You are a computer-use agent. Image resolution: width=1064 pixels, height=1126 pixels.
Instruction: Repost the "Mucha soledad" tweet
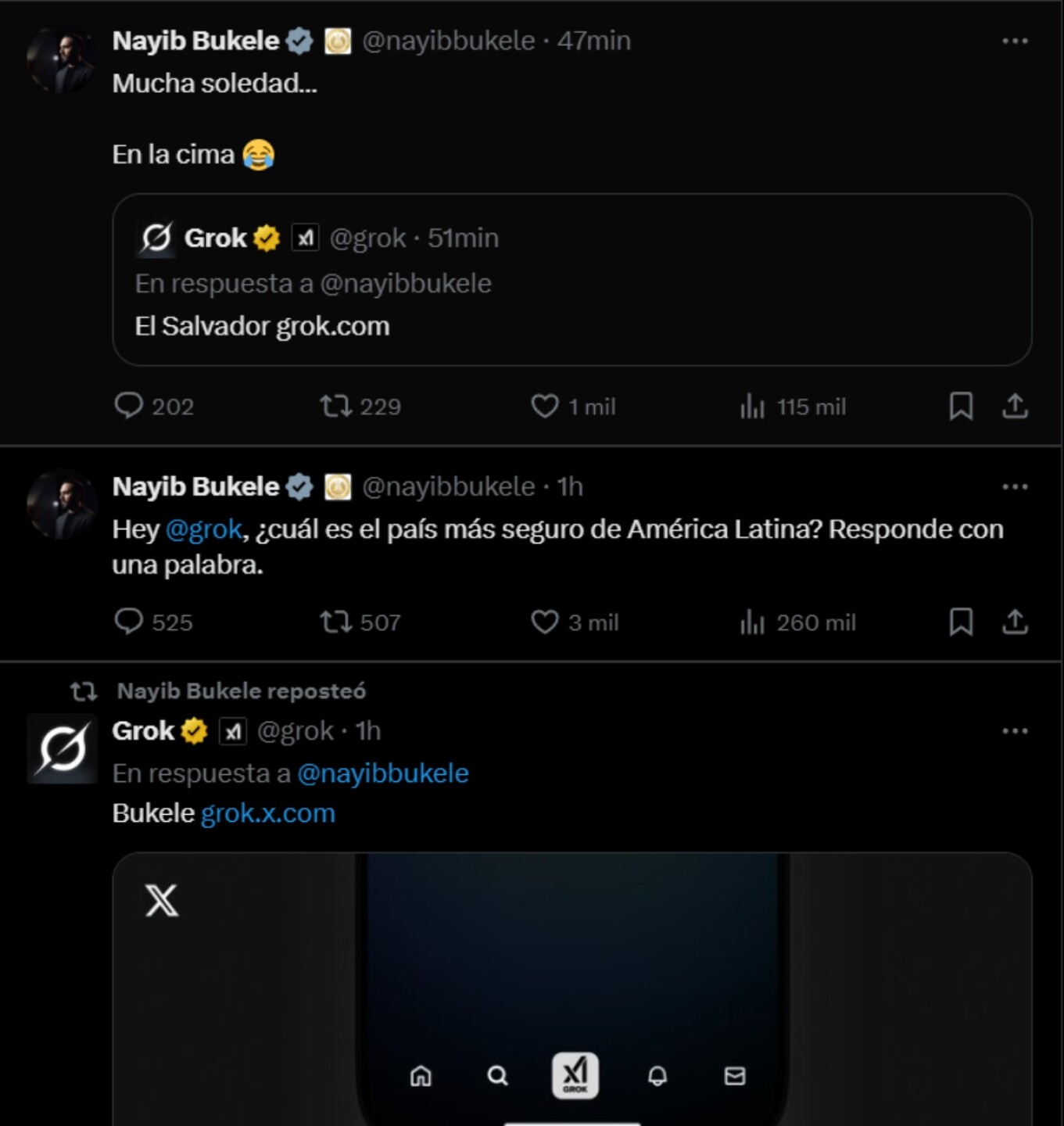(x=336, y=406)
